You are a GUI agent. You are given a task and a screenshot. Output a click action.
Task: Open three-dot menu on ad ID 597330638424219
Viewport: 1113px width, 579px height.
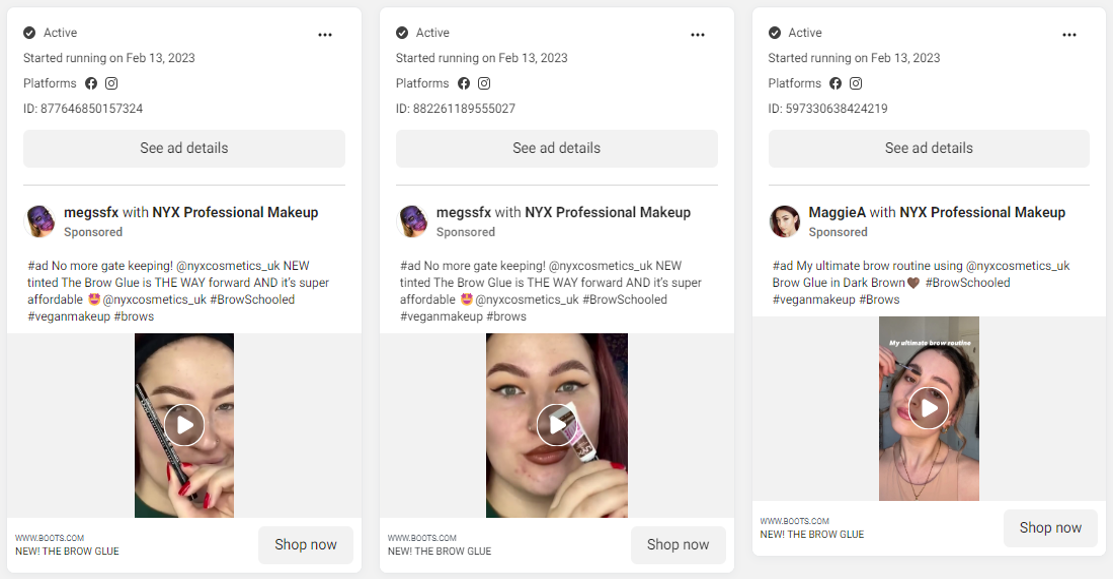point(1070,35)
